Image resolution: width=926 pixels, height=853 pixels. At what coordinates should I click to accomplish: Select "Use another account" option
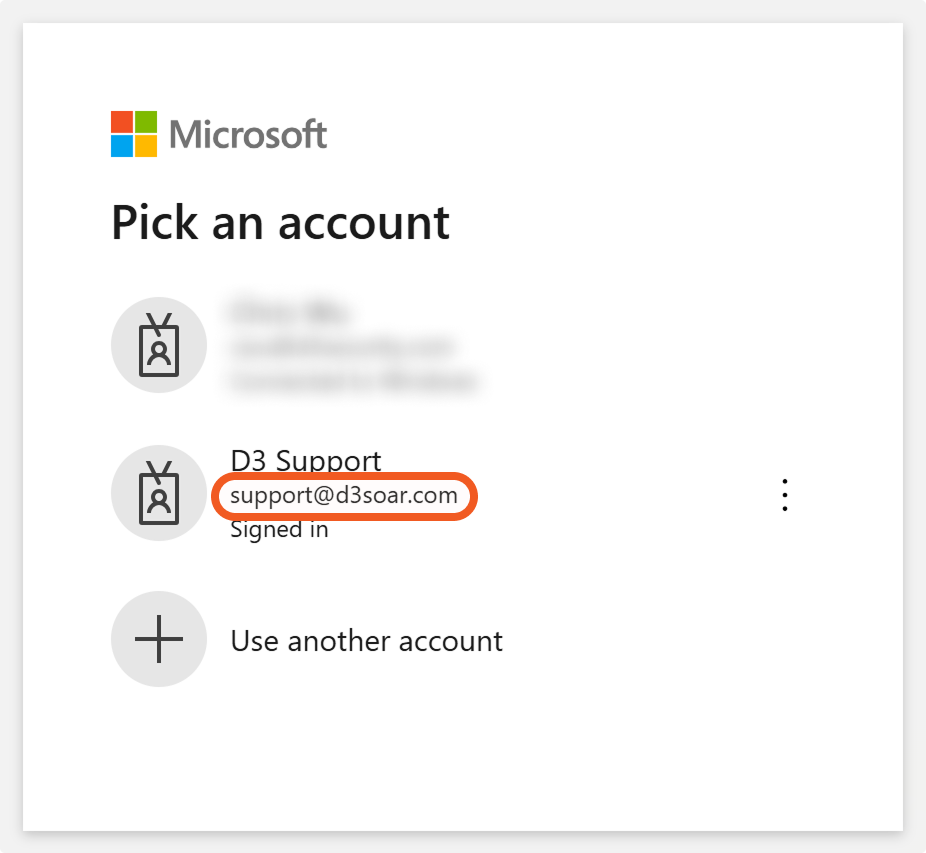tap(366, 640)
